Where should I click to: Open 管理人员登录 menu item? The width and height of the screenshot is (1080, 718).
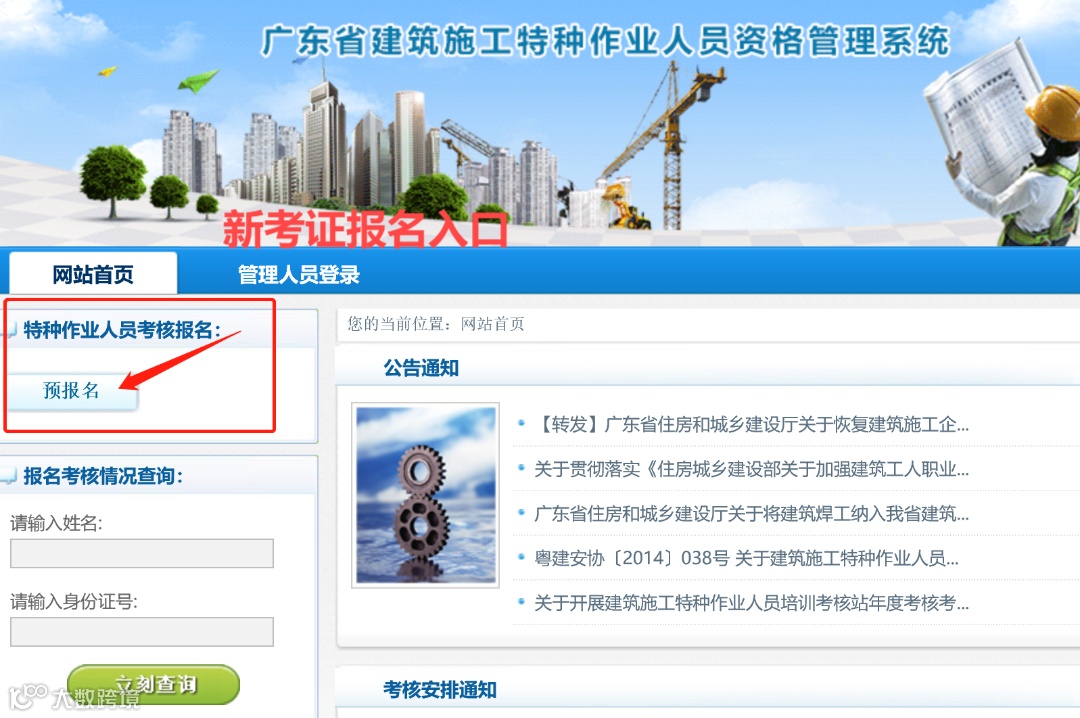(299, 274)
